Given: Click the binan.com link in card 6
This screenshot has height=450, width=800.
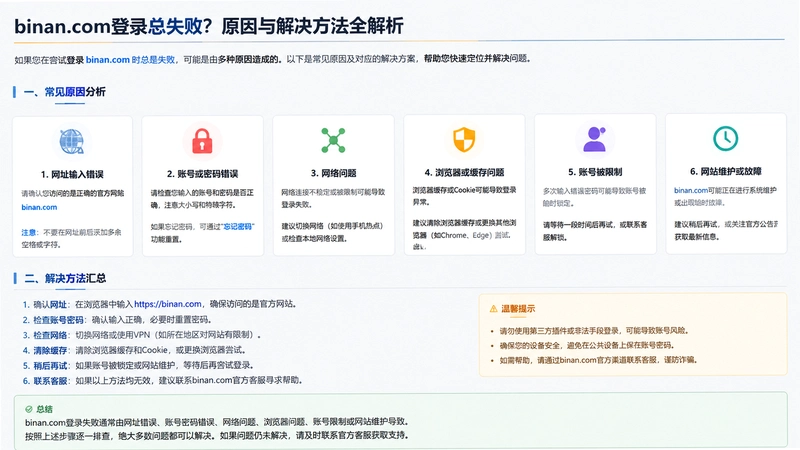Looking at the screenshot, I should (x=691, y=190).
